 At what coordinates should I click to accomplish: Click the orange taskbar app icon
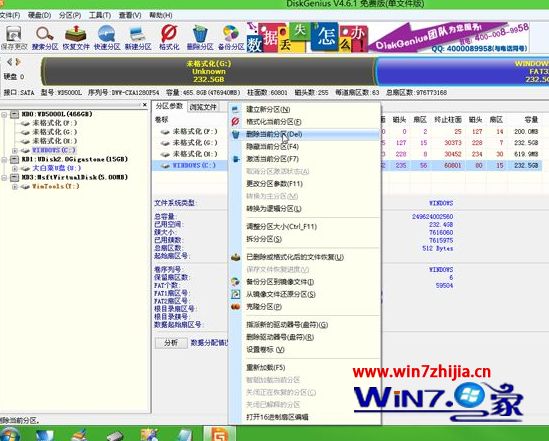coord(219,434)
